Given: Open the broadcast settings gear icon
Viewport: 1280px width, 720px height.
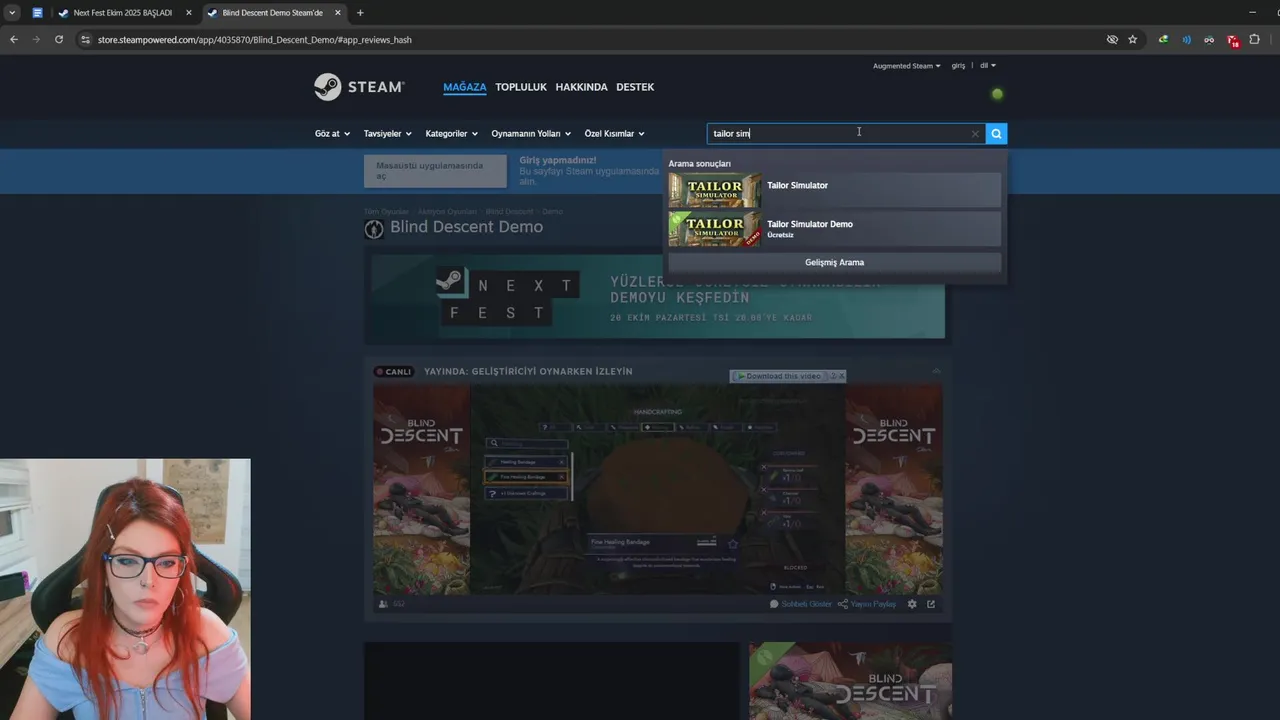Looking at the screenshot, I should [x=912, y=604].
